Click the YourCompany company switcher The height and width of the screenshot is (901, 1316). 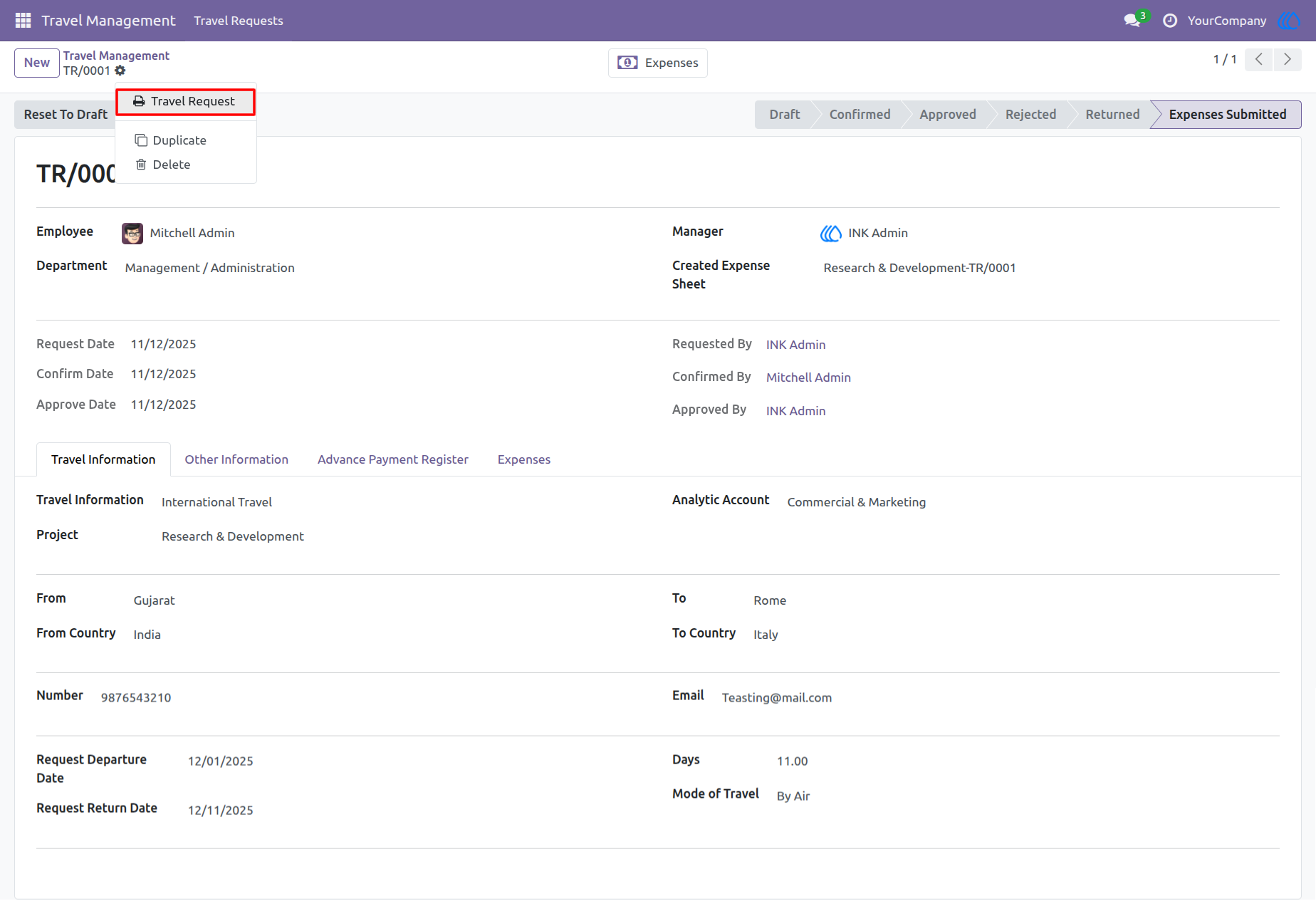(x=1226, y=21)
